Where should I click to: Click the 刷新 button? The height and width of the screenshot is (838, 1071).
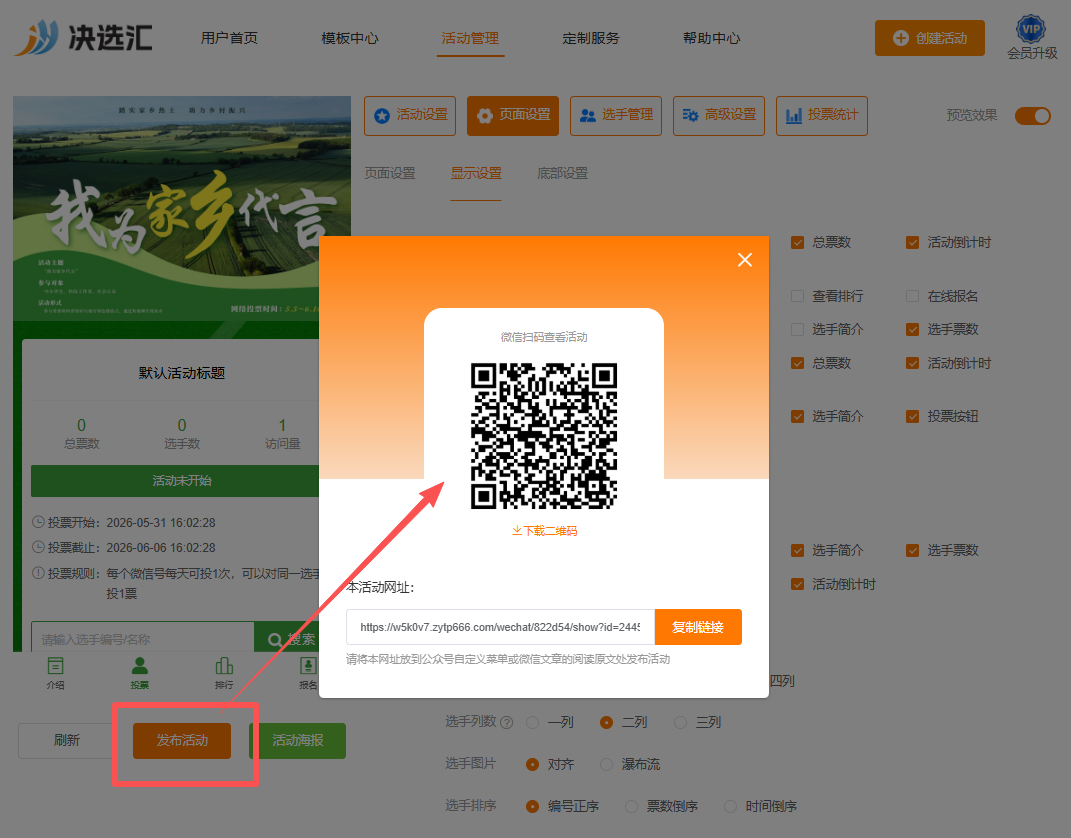point(66,740)
